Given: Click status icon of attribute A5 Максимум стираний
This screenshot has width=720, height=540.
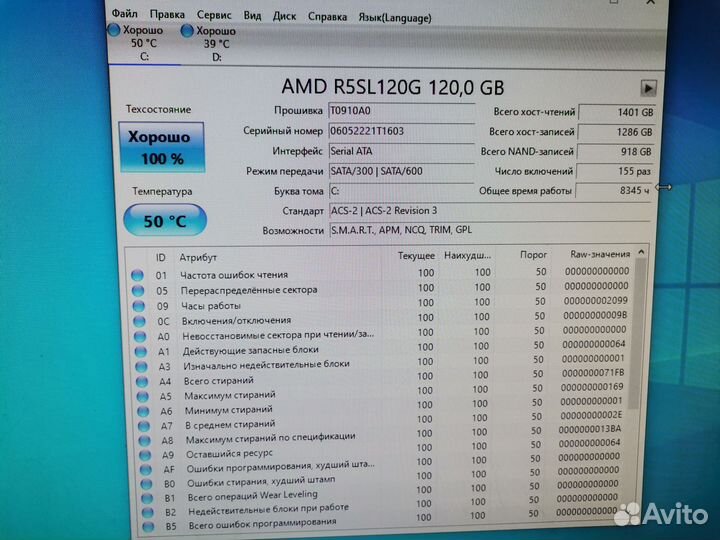Looking at the screenshot, I should 142,396.
